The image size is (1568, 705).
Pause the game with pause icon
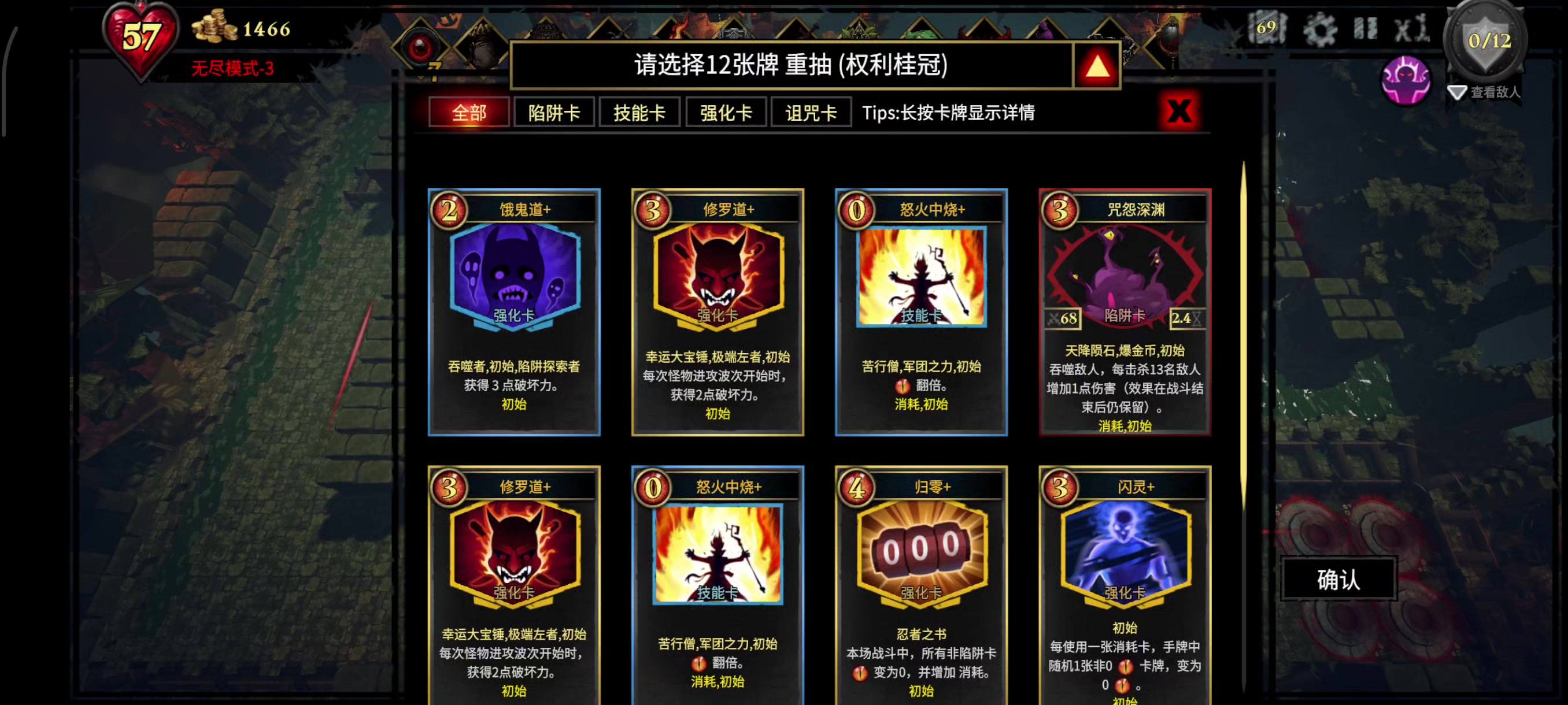pyautogui.click(x=1365, y=28)
